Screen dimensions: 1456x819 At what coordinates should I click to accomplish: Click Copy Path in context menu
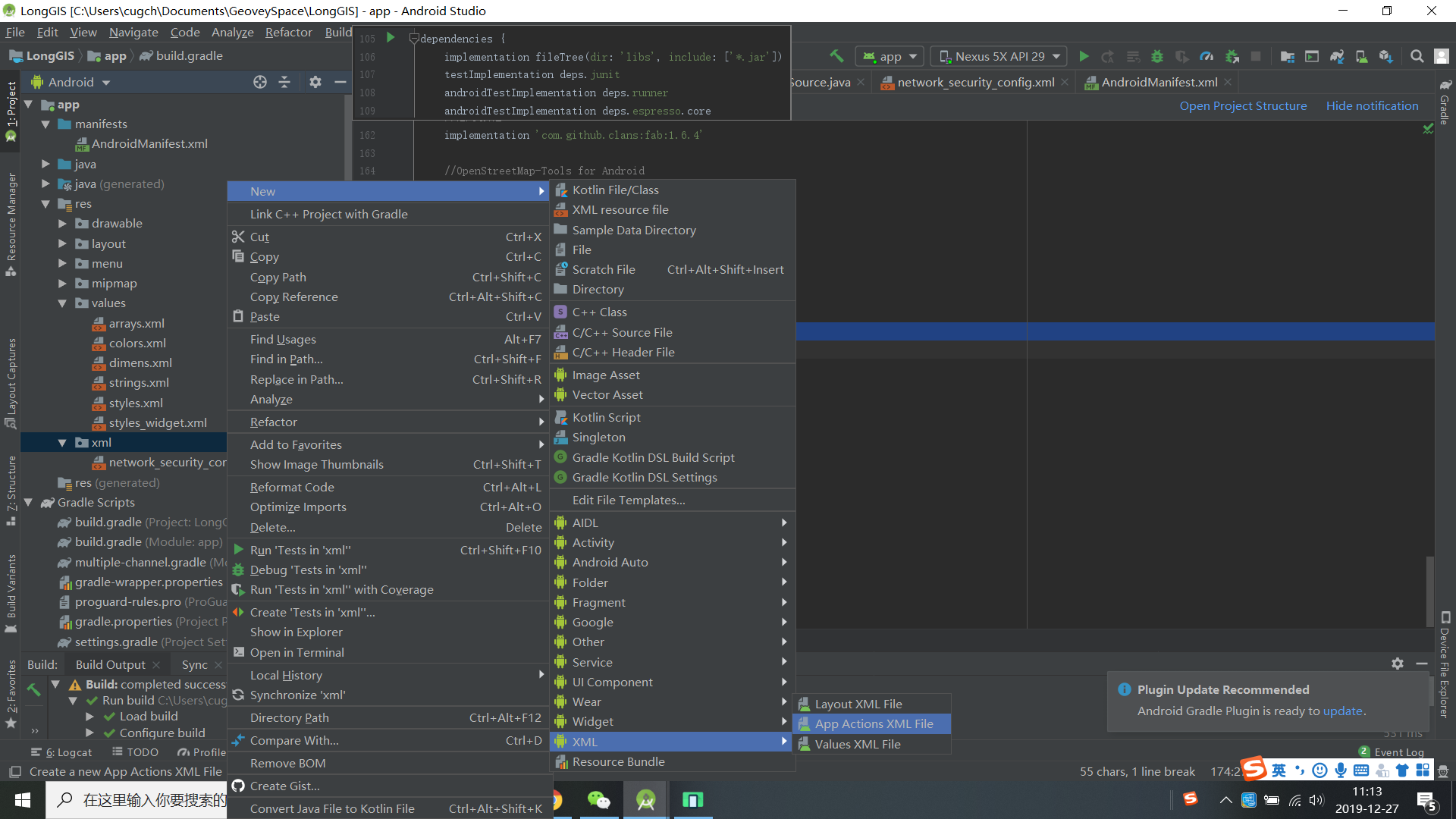coord(389,278)
